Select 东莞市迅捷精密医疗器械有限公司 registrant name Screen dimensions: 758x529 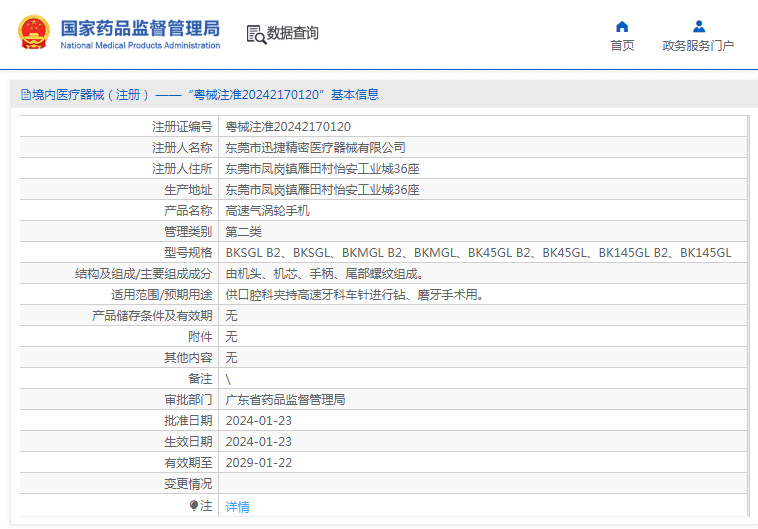pos(315,147)
